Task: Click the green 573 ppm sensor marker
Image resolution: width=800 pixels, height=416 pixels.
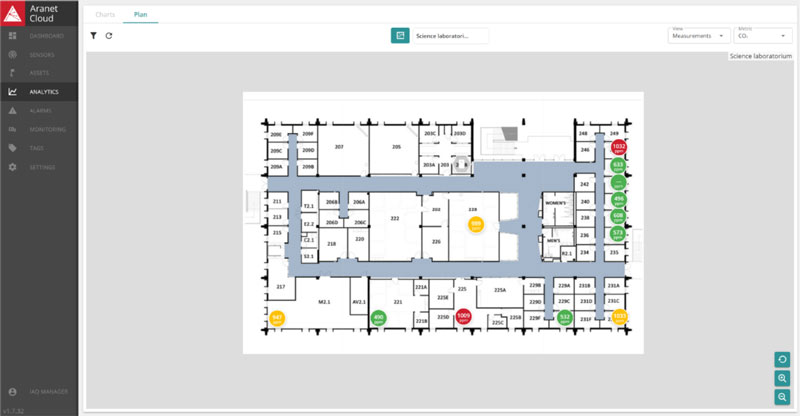Action: click(618, 234)
